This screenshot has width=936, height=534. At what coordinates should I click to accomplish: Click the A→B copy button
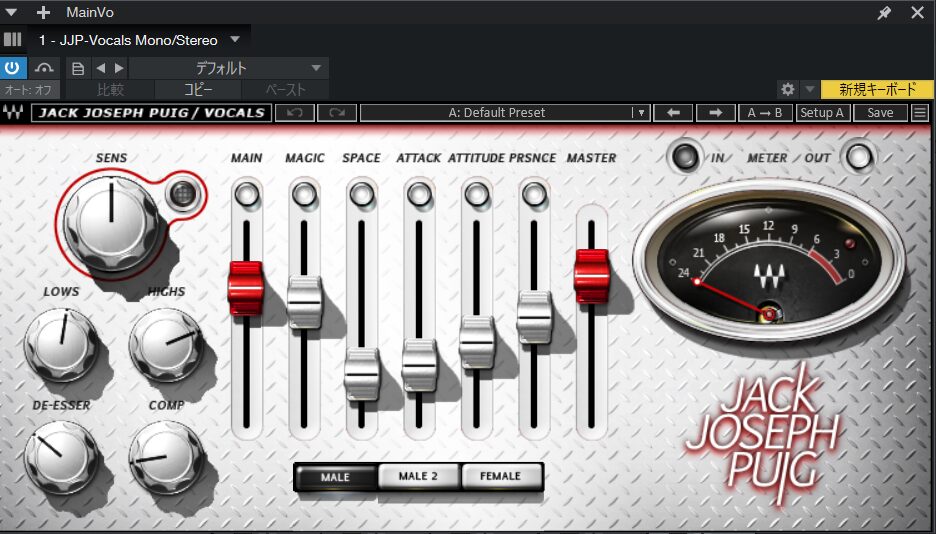[765, 113]
